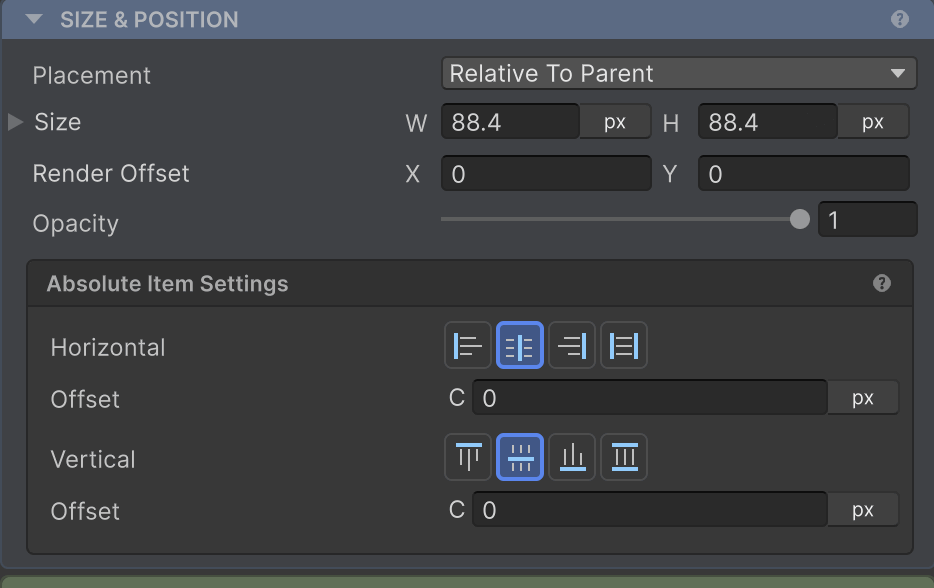The height and width of the screenshot is (588, 934).
Task: Expand the Size row options
Action: [x=15, y=122]
